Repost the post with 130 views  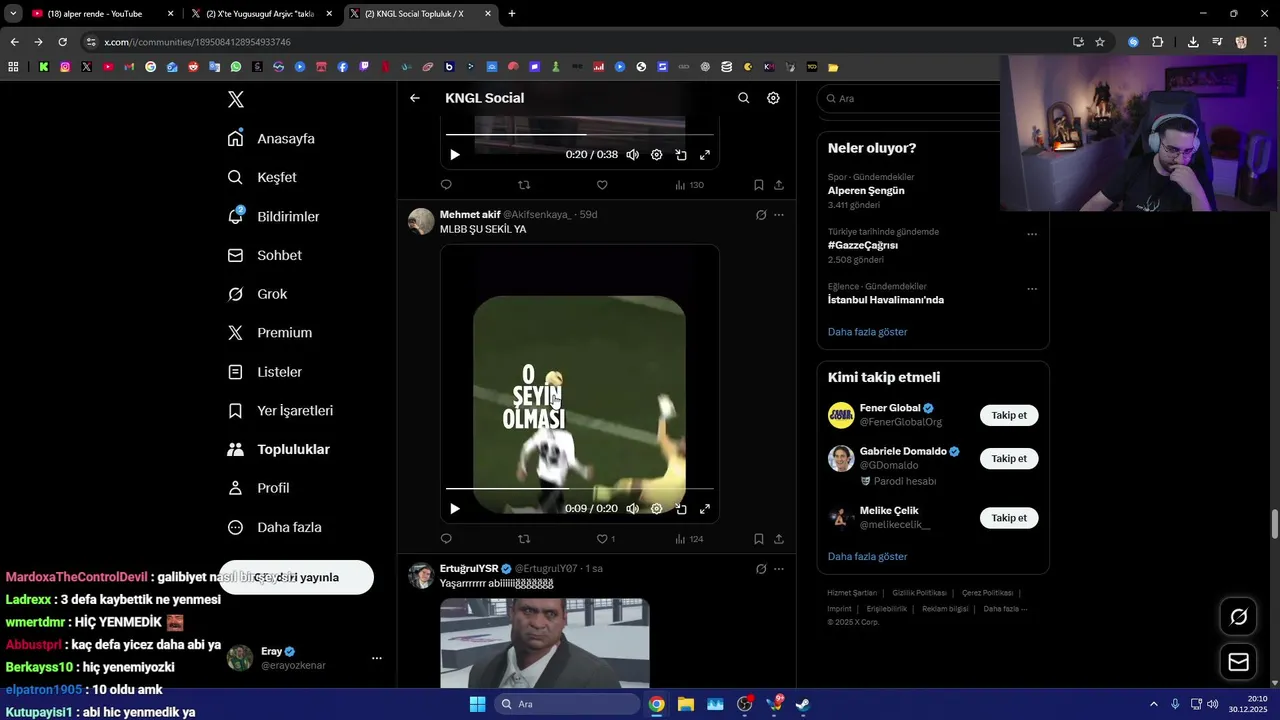coord(524,185)
